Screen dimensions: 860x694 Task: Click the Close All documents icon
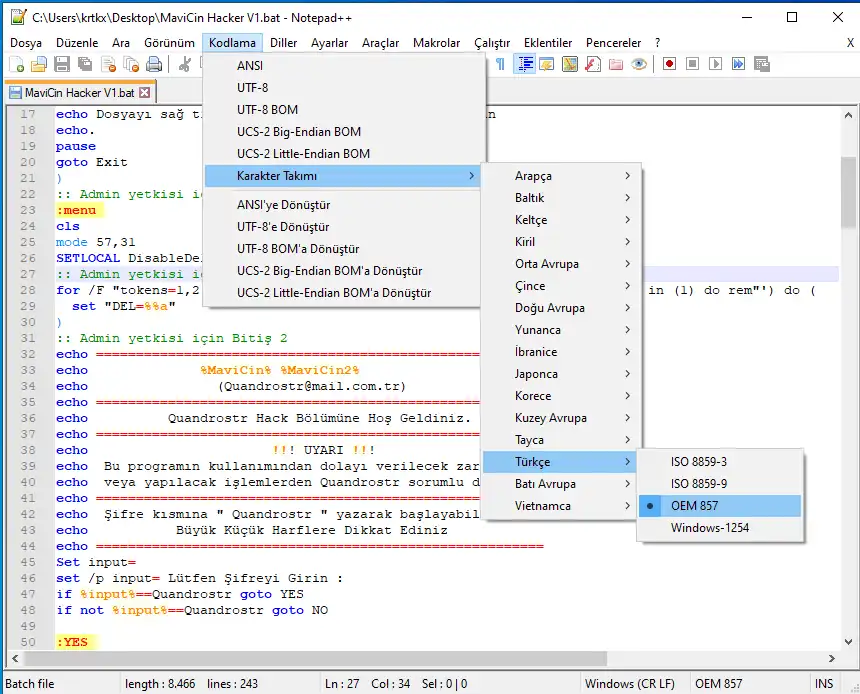[131, 65]
